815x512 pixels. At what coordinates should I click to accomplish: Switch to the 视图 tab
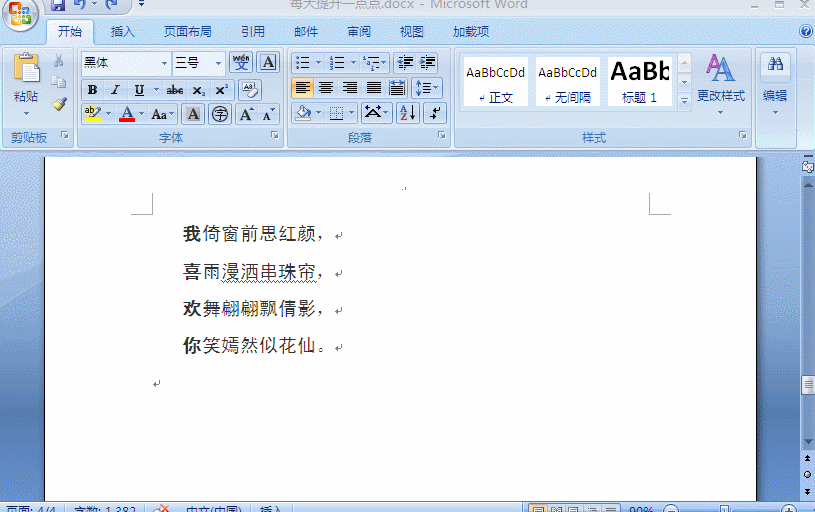(x=412, y=32)
